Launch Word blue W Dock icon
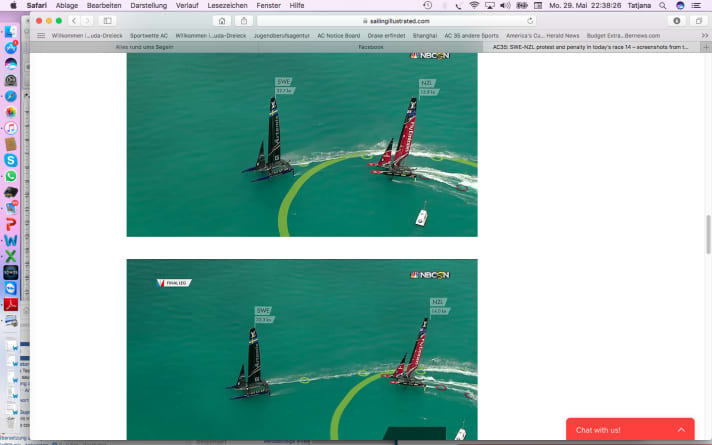 coord(10,240)
